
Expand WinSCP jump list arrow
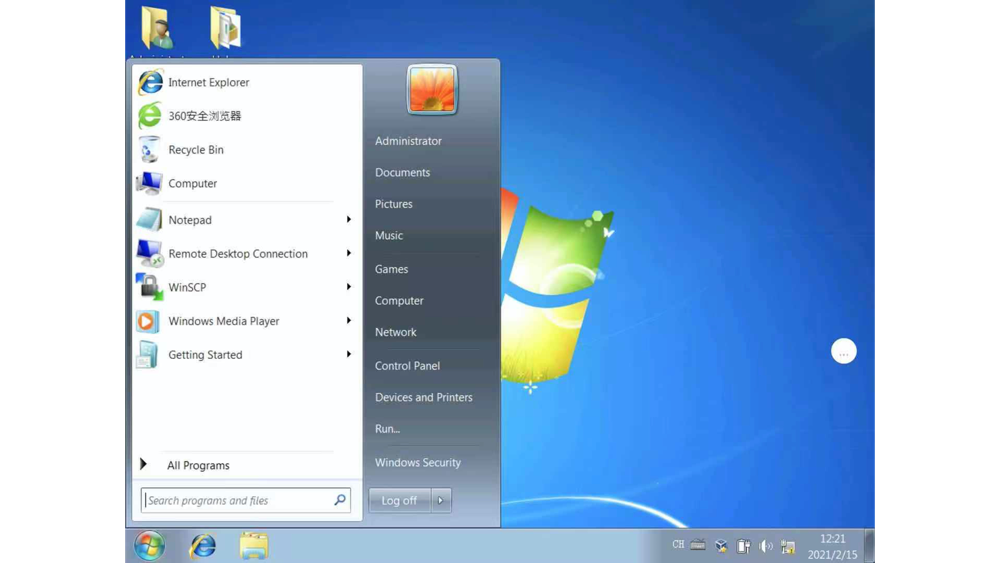point(349,287)
